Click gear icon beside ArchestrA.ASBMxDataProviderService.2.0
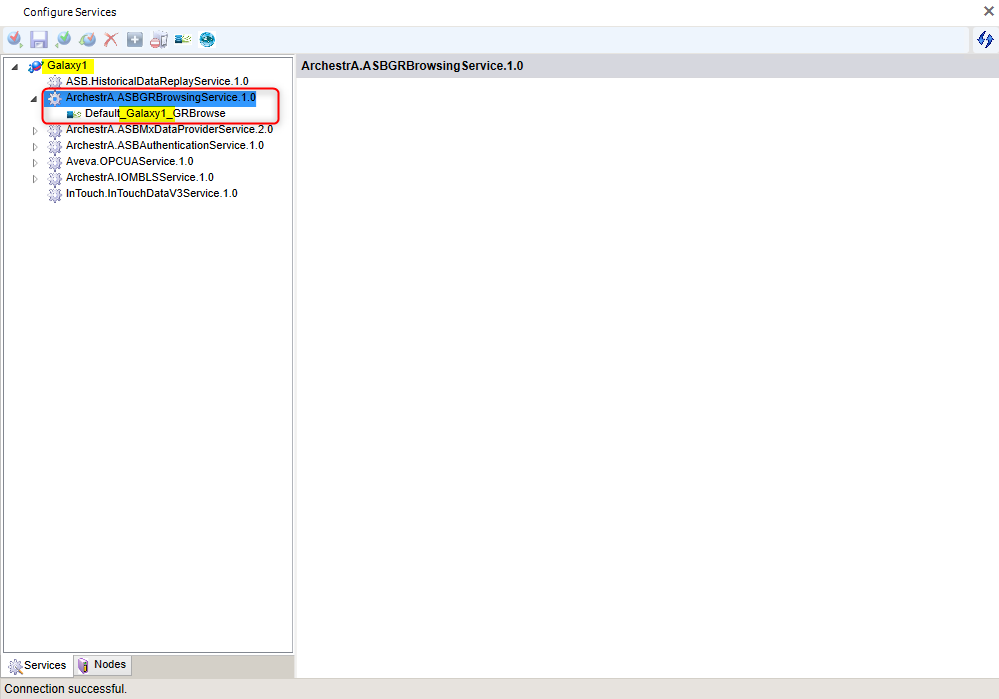The image size is (999, 699). (x=55, y=130)
